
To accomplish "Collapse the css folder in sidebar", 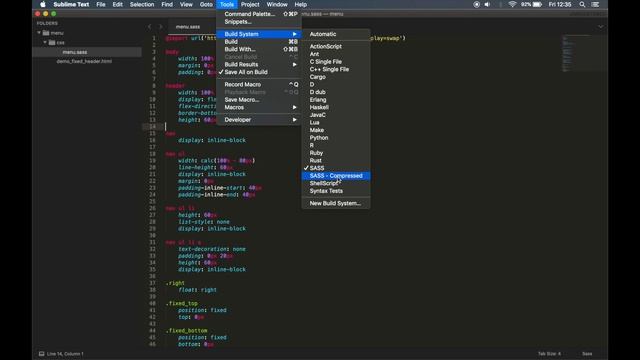I will tap(45, 42).
